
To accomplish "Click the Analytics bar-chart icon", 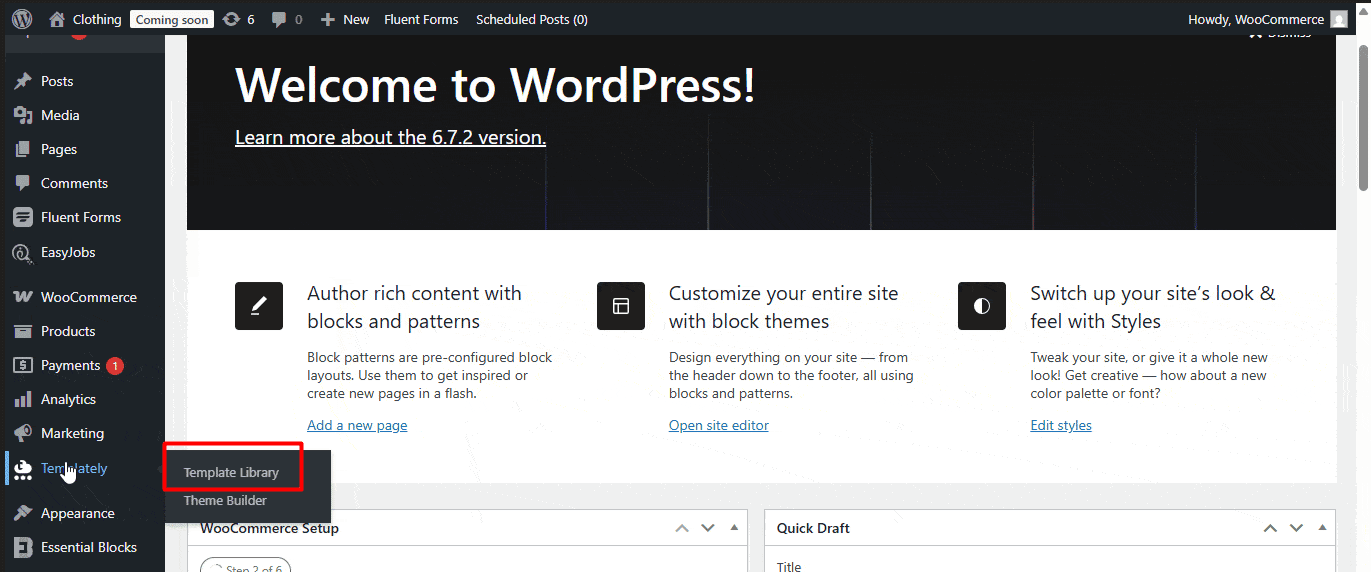I will (23, 399).
